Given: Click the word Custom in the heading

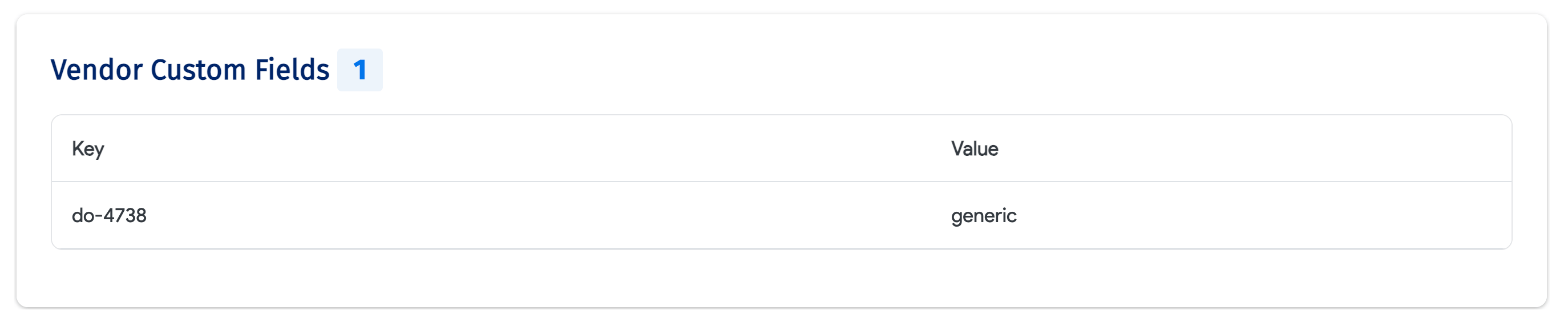Looking at the screenshot, I should tap(199, 70).
